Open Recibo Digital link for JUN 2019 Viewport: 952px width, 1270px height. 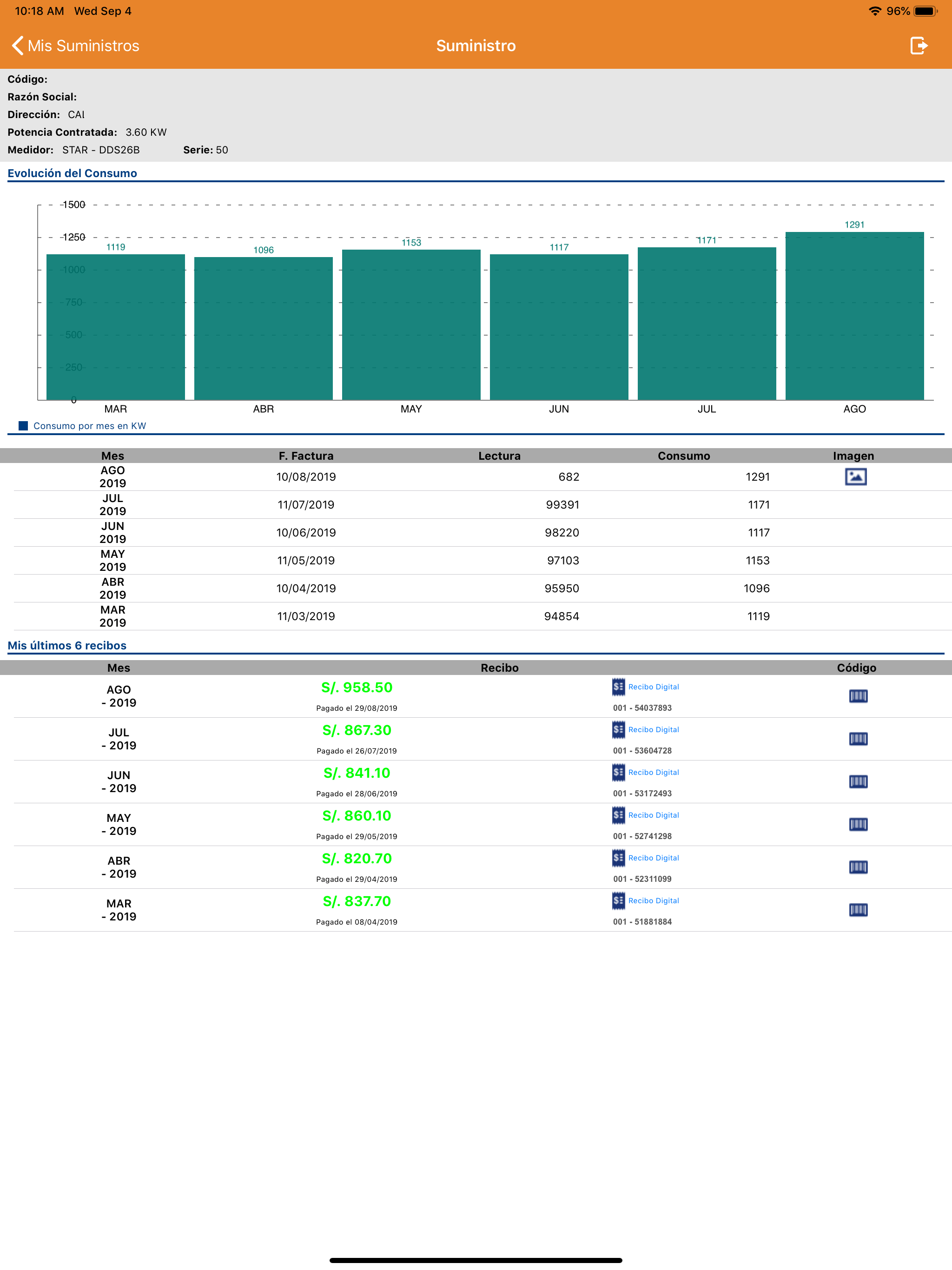[645, 772]
